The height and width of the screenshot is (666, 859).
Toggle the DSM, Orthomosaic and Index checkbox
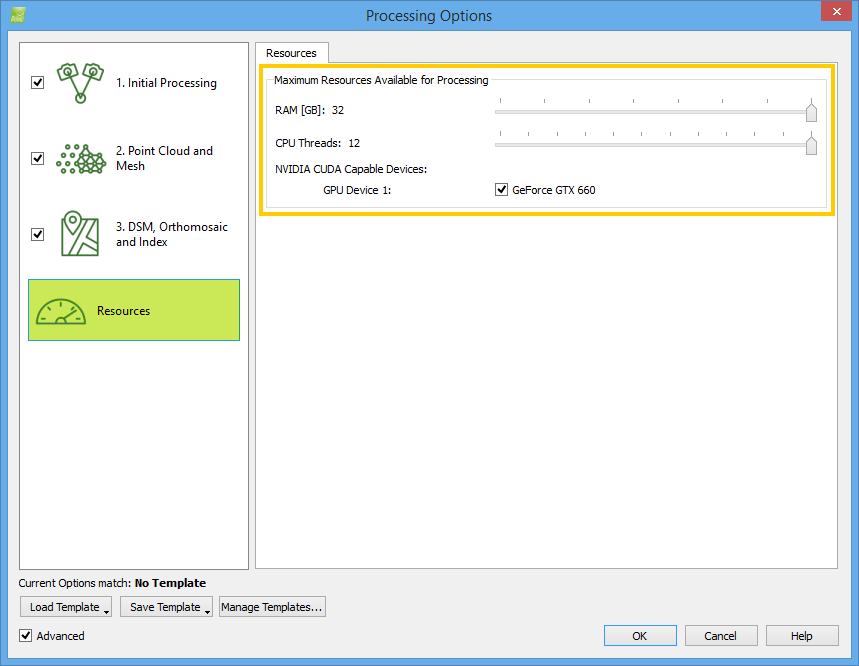[x=38, y=234]
